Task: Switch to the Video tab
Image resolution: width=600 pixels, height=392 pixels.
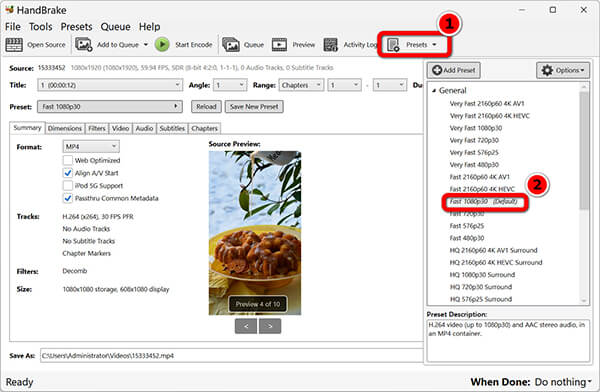Action: [x=121, y=128]
